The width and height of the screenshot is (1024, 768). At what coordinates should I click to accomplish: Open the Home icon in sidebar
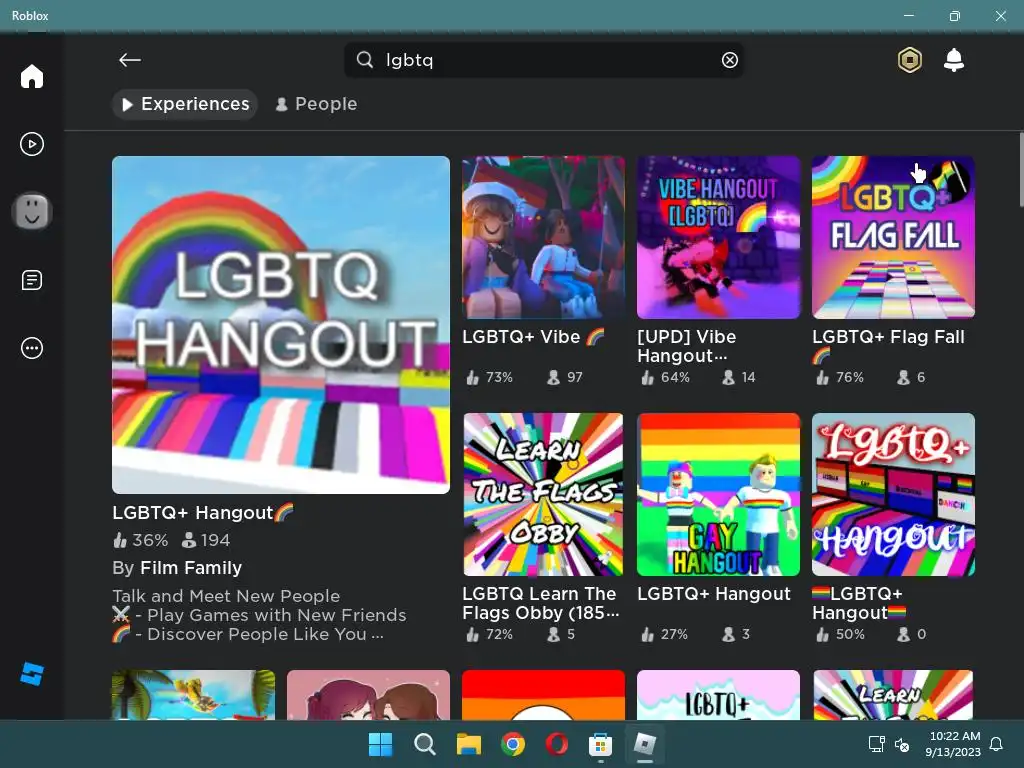click(x=31, y=76)
